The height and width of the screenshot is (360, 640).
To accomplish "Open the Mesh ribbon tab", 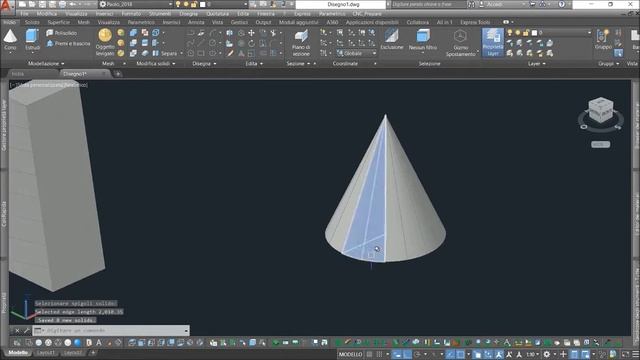I will [x=83, y=22].
